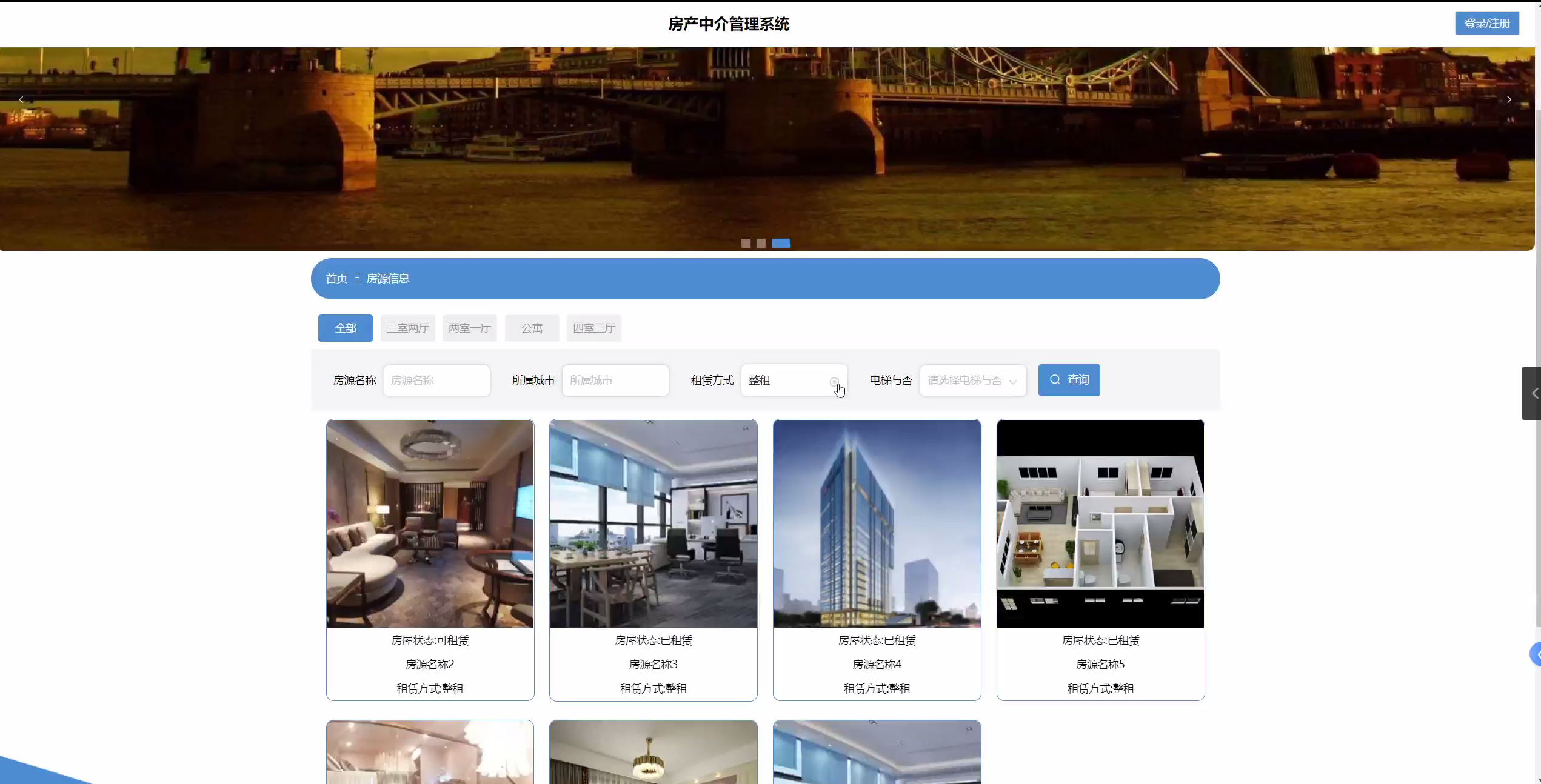Image resolution: width=1541 pixels, height=784 pixels.
Task: Select the 两室一厅 category tab
Action: pos(470,328)
